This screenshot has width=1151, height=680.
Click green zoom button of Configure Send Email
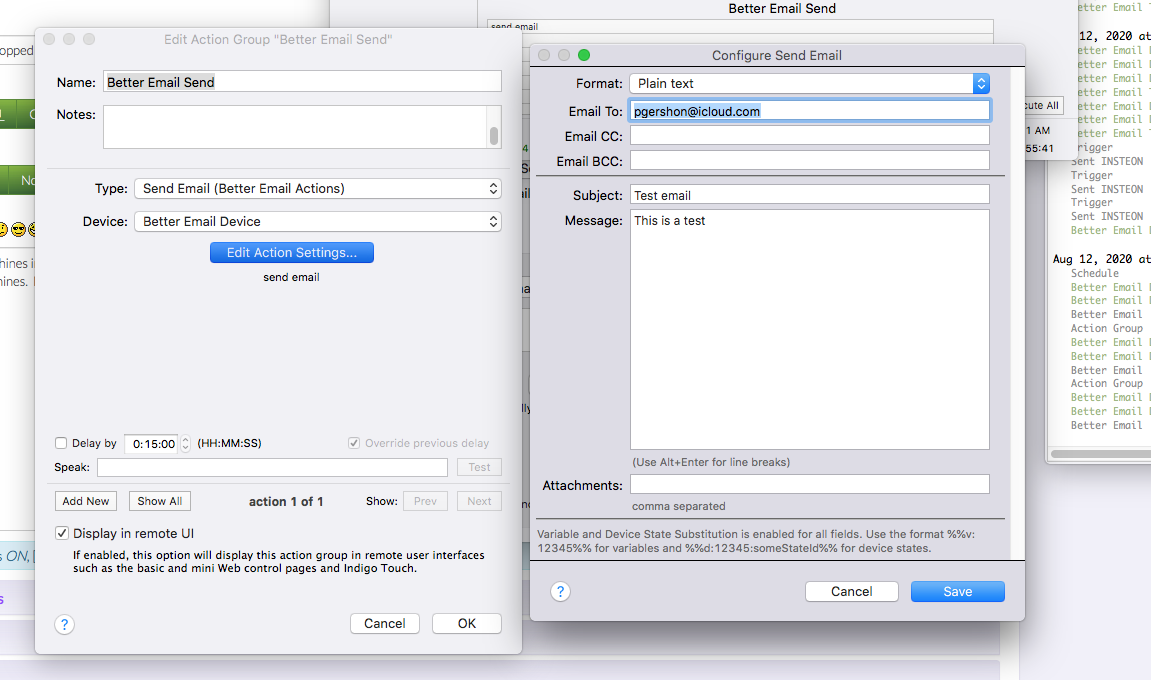click(584, 55)
